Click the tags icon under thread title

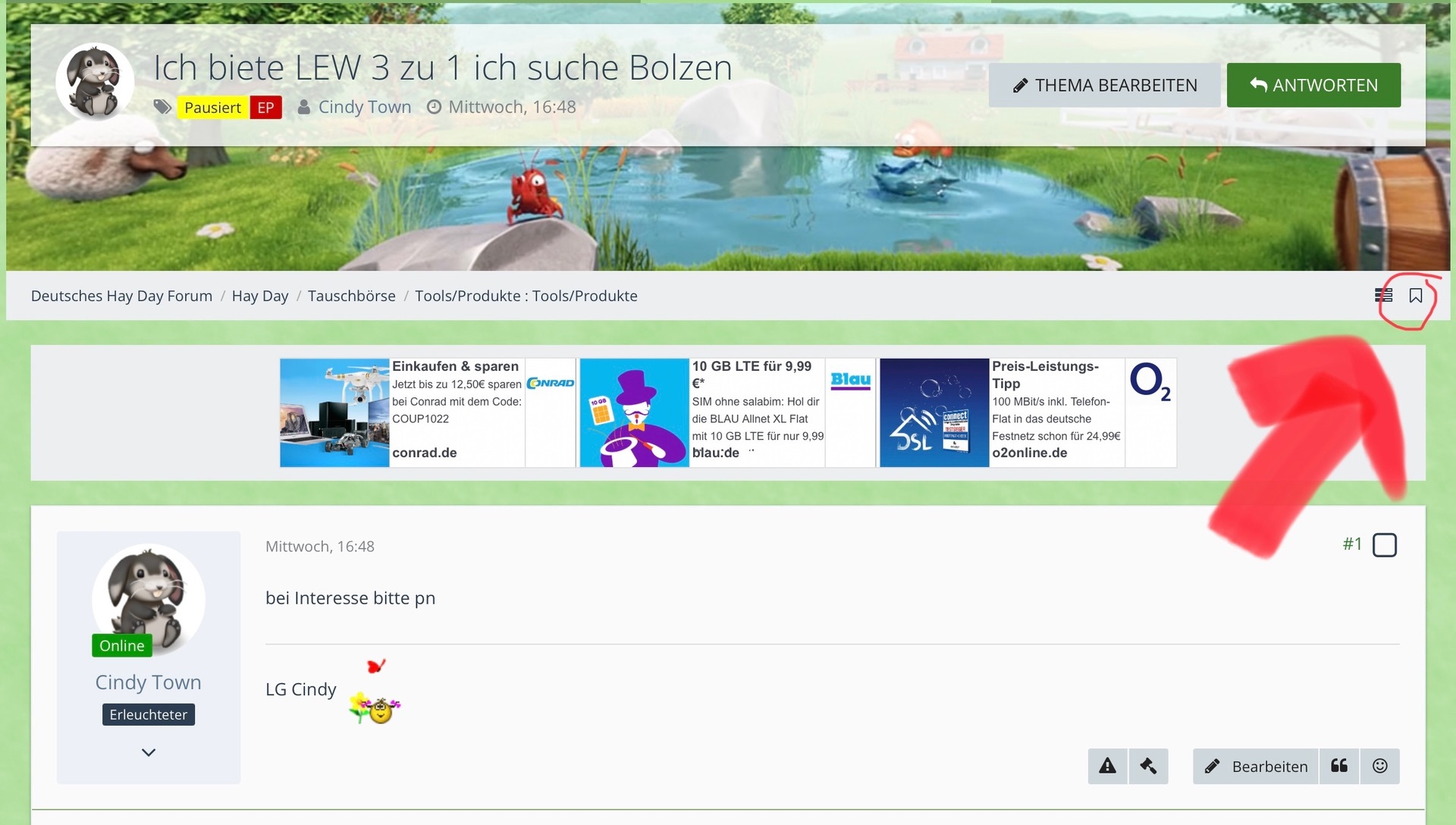pos(162,107)
